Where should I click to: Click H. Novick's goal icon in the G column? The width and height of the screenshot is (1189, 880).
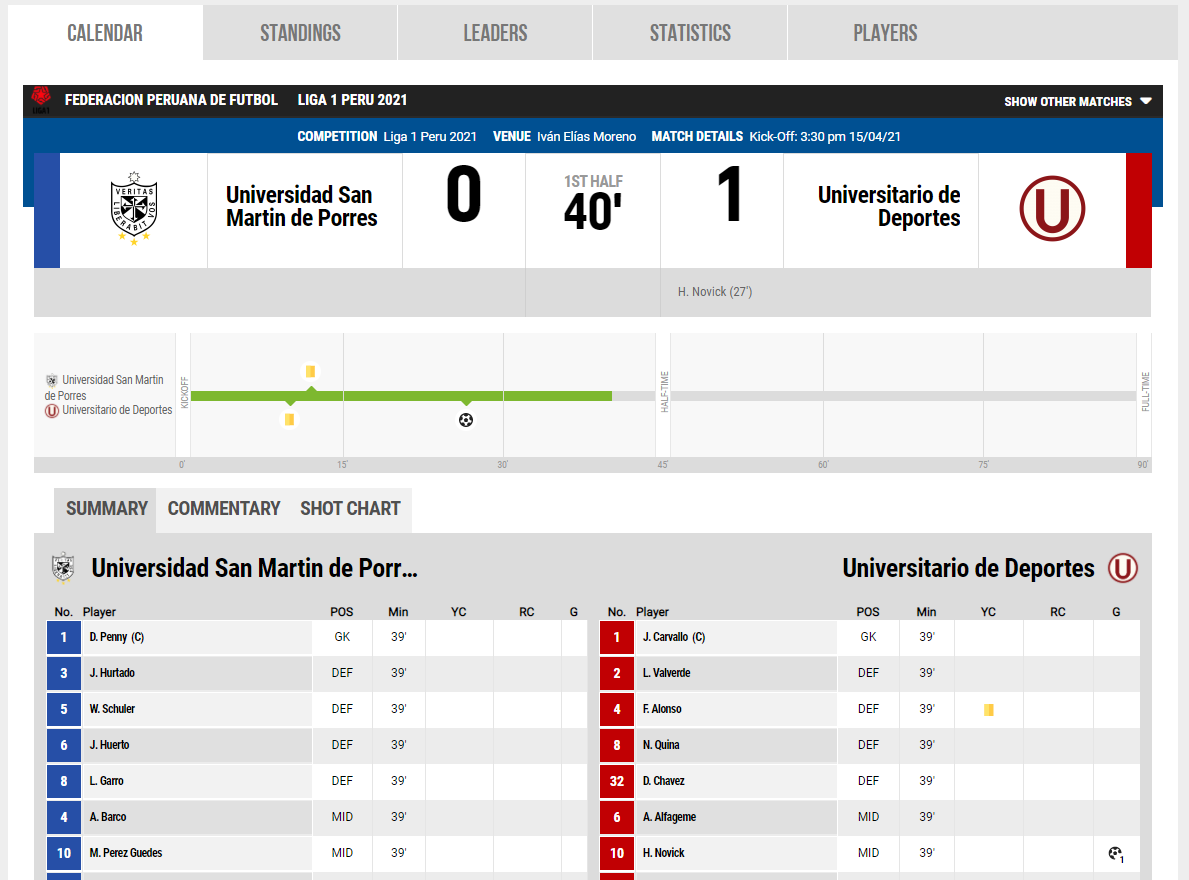click(1115, 853)
